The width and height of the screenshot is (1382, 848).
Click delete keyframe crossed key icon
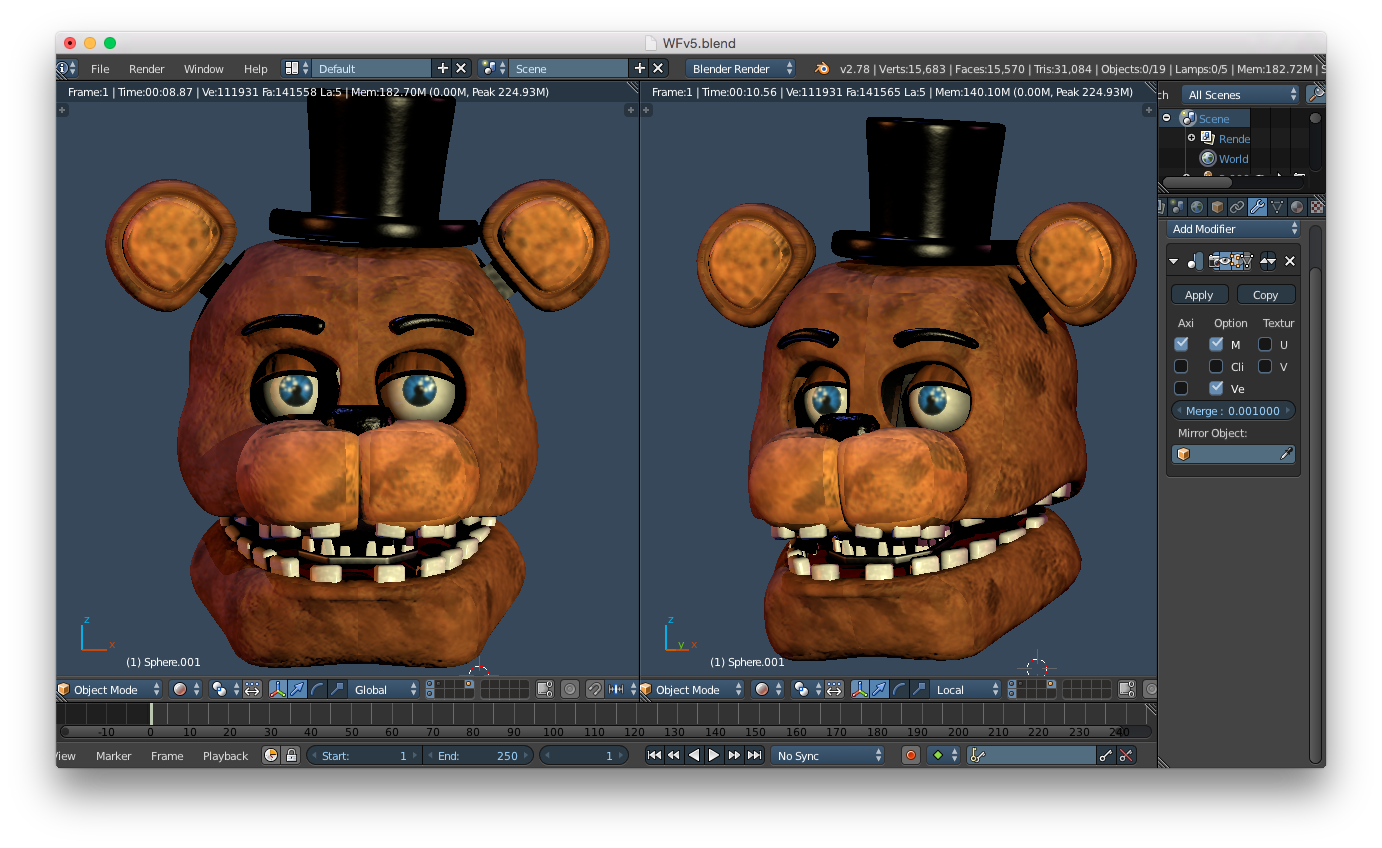point(1126,755)
